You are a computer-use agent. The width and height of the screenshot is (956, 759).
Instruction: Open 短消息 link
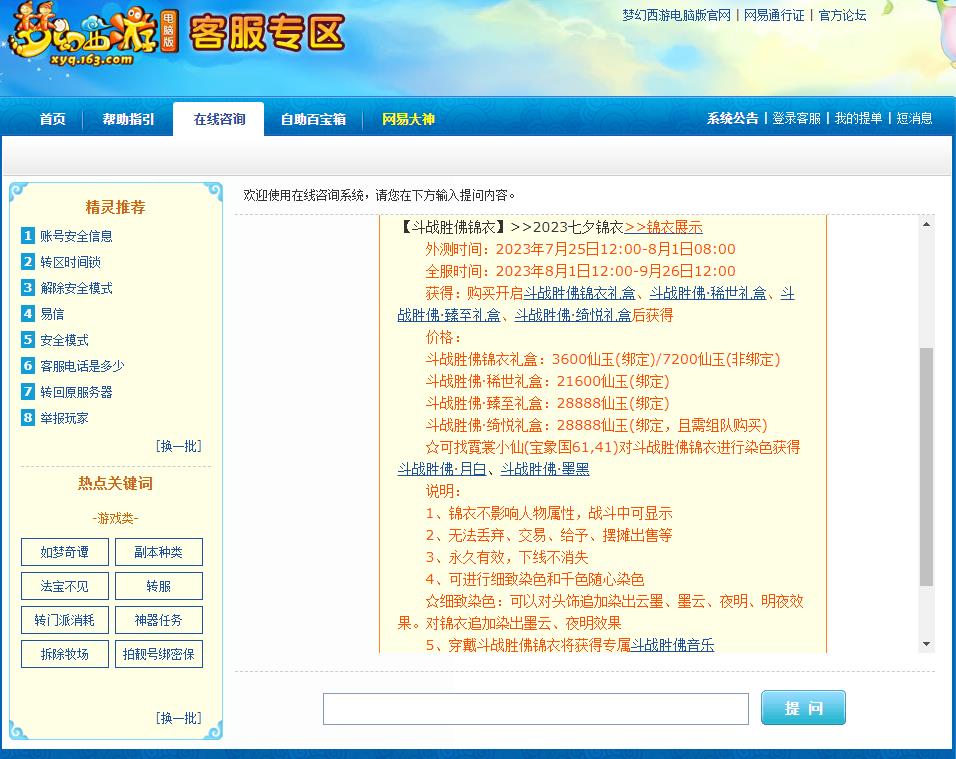click(914, 118)
